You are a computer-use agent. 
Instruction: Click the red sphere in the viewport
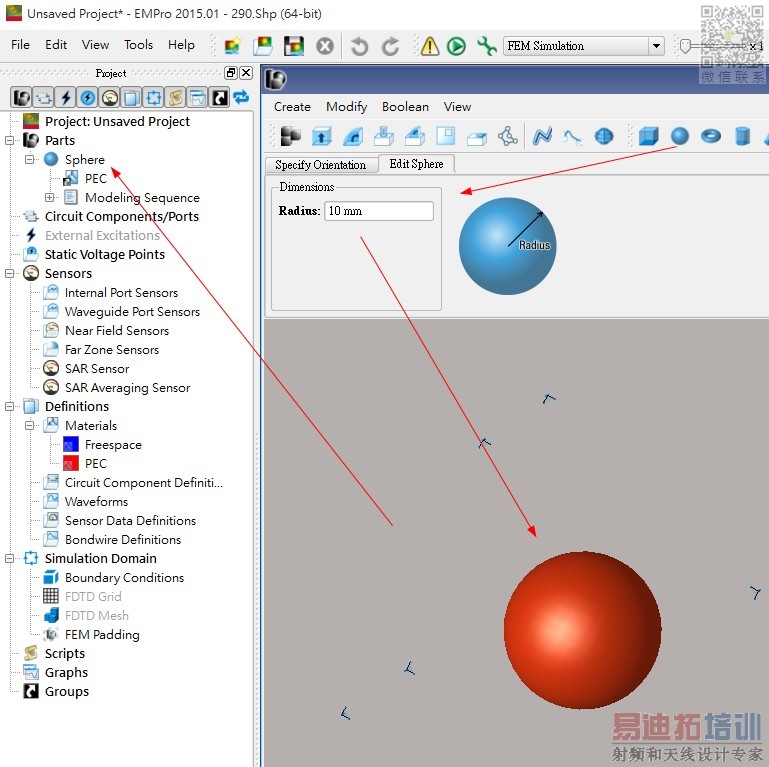[x=582, y=630]
